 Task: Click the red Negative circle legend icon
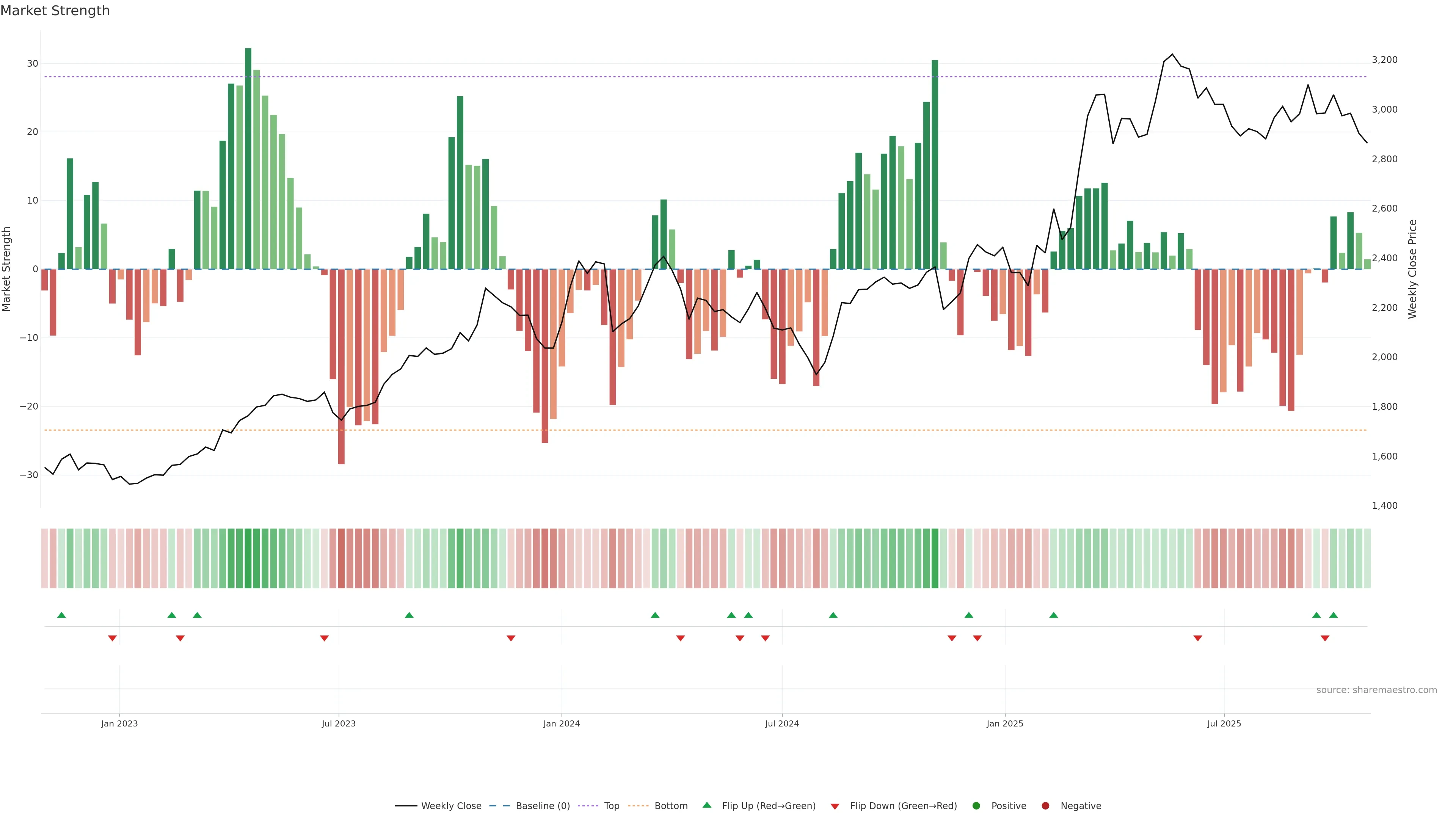1045,806
